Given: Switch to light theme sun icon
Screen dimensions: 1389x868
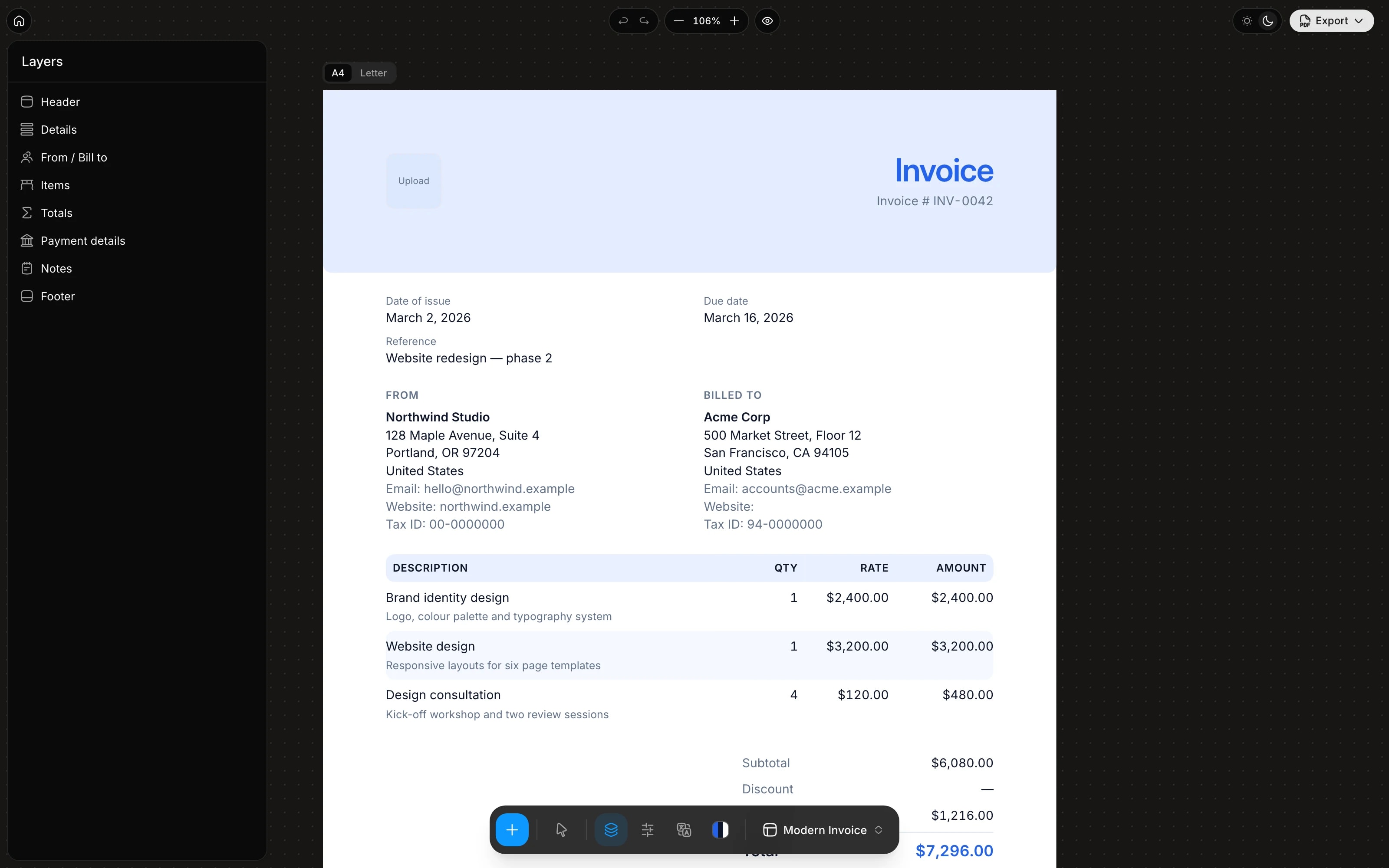Looking at the screenshot, I should point(1247,21).
